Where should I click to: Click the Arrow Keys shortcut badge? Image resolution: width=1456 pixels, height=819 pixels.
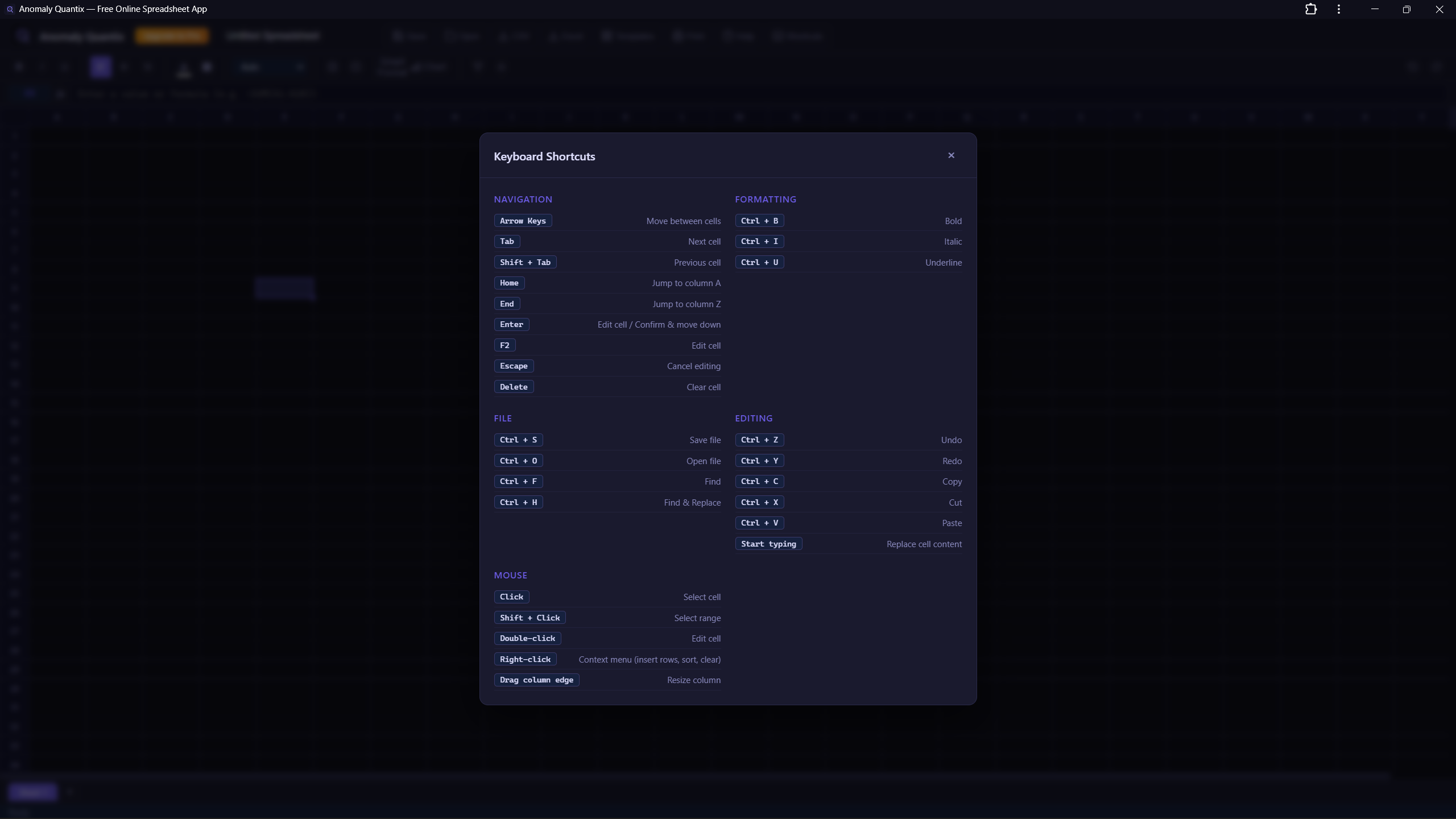click(x=523, y=221)
